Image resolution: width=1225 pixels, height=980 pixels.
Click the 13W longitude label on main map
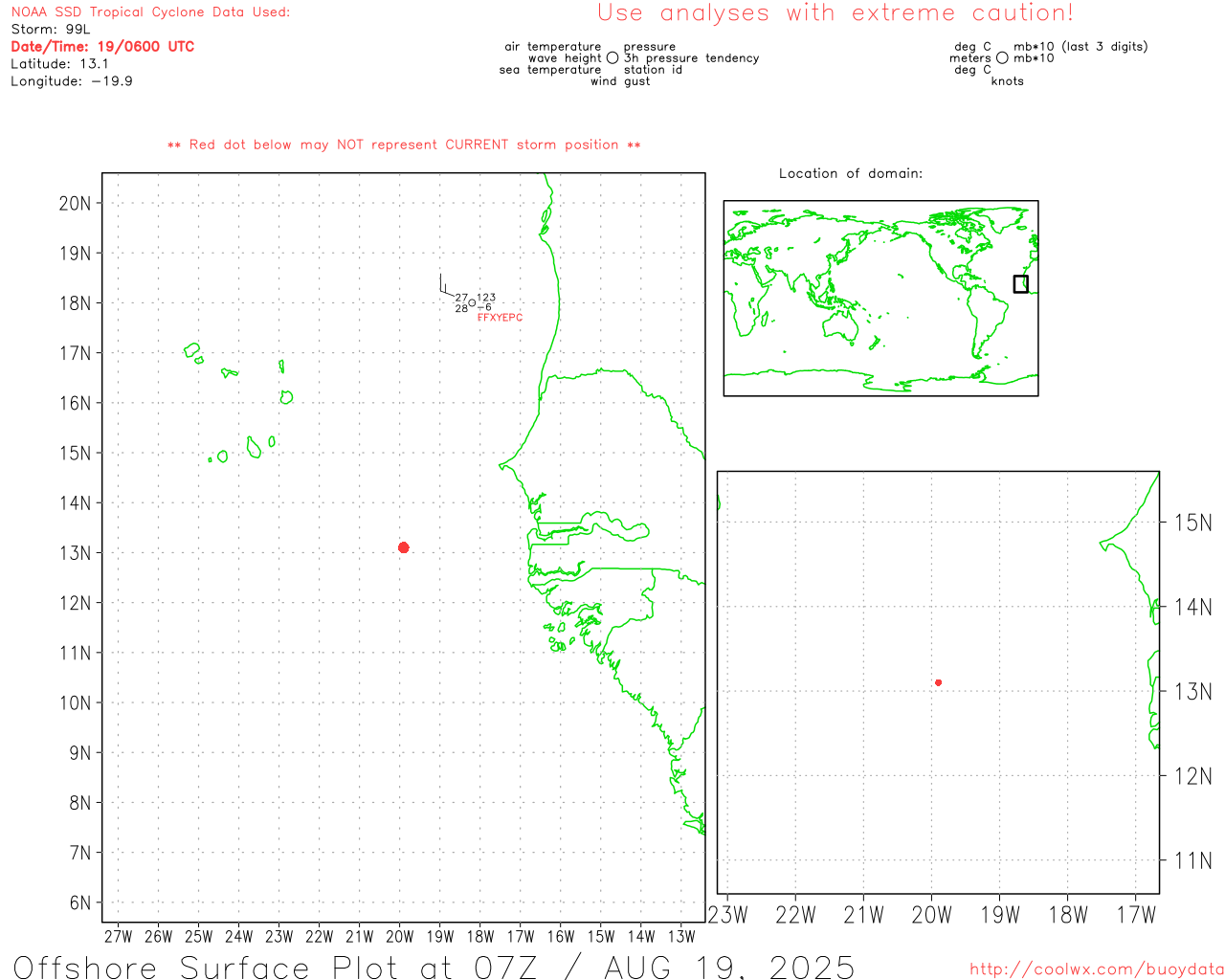pos(681,937)
